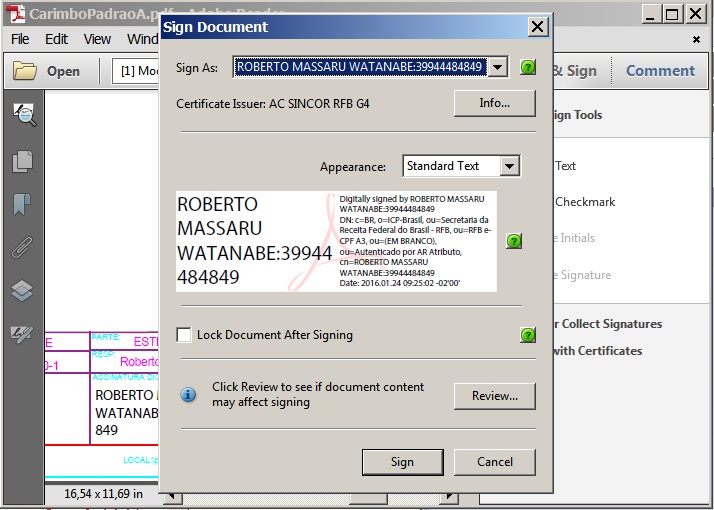714x510 pixels.
Task: Switch to the Fill & Sign pane tab
Action: 575,71
